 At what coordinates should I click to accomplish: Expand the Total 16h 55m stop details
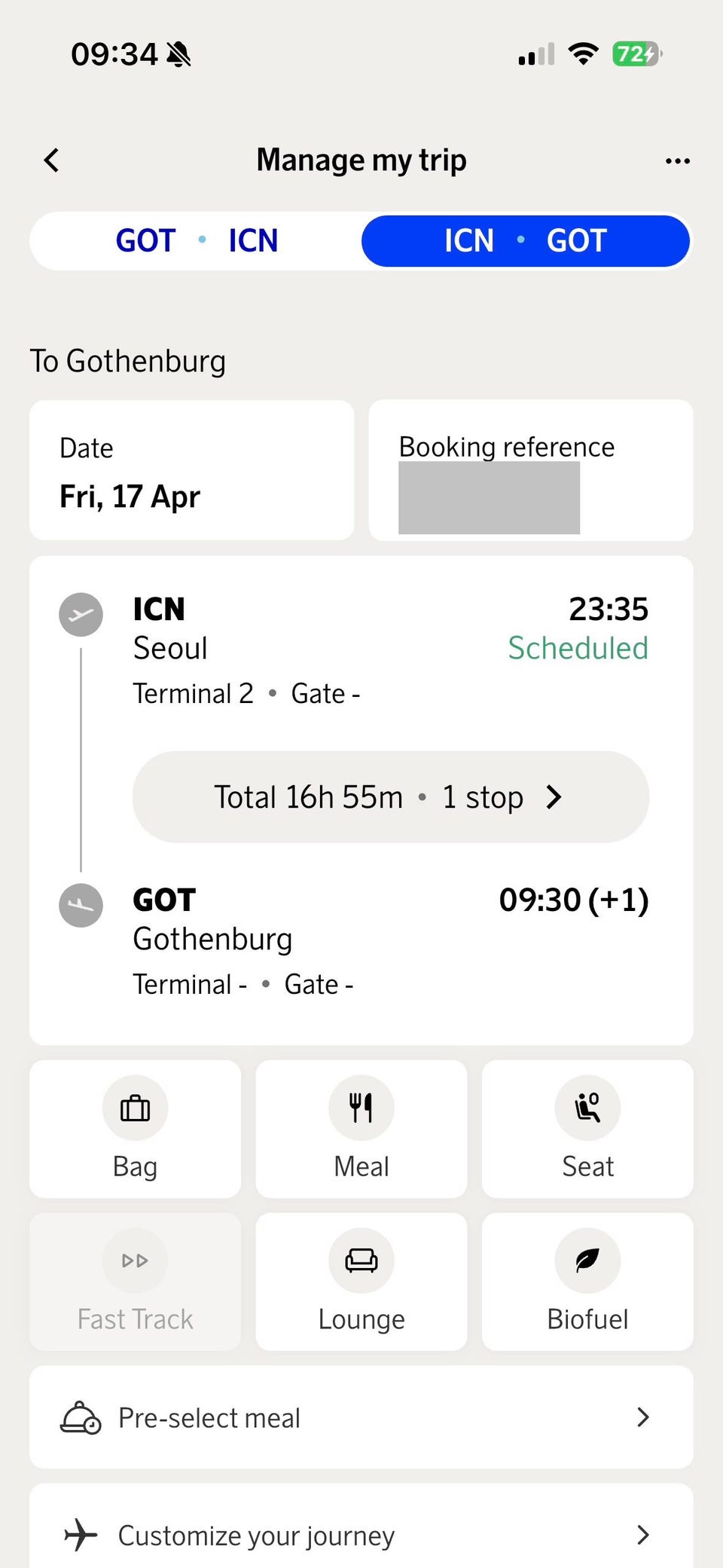tap(390, 796)
